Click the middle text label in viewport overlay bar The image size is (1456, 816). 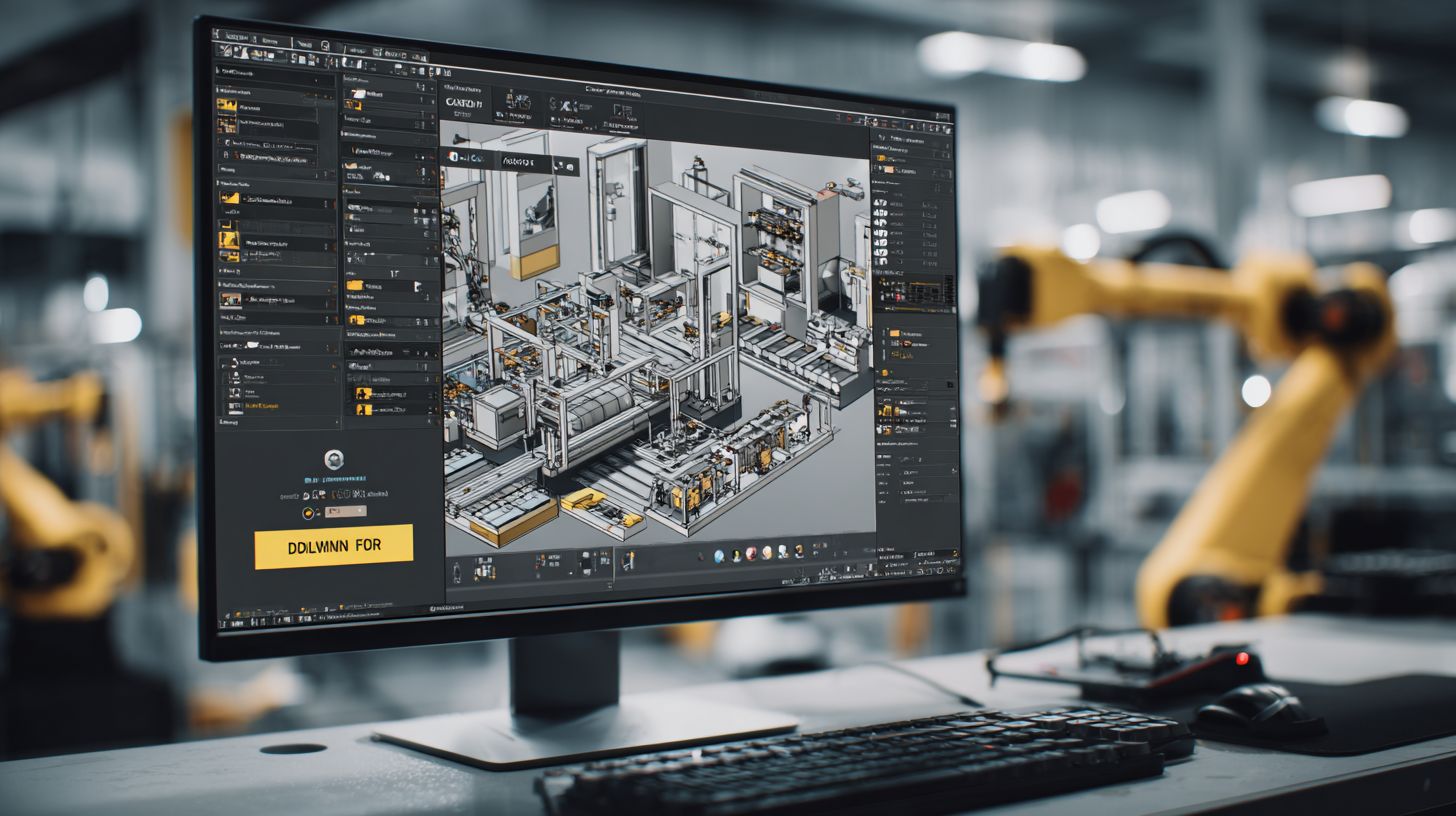click(x=518, y=161)
